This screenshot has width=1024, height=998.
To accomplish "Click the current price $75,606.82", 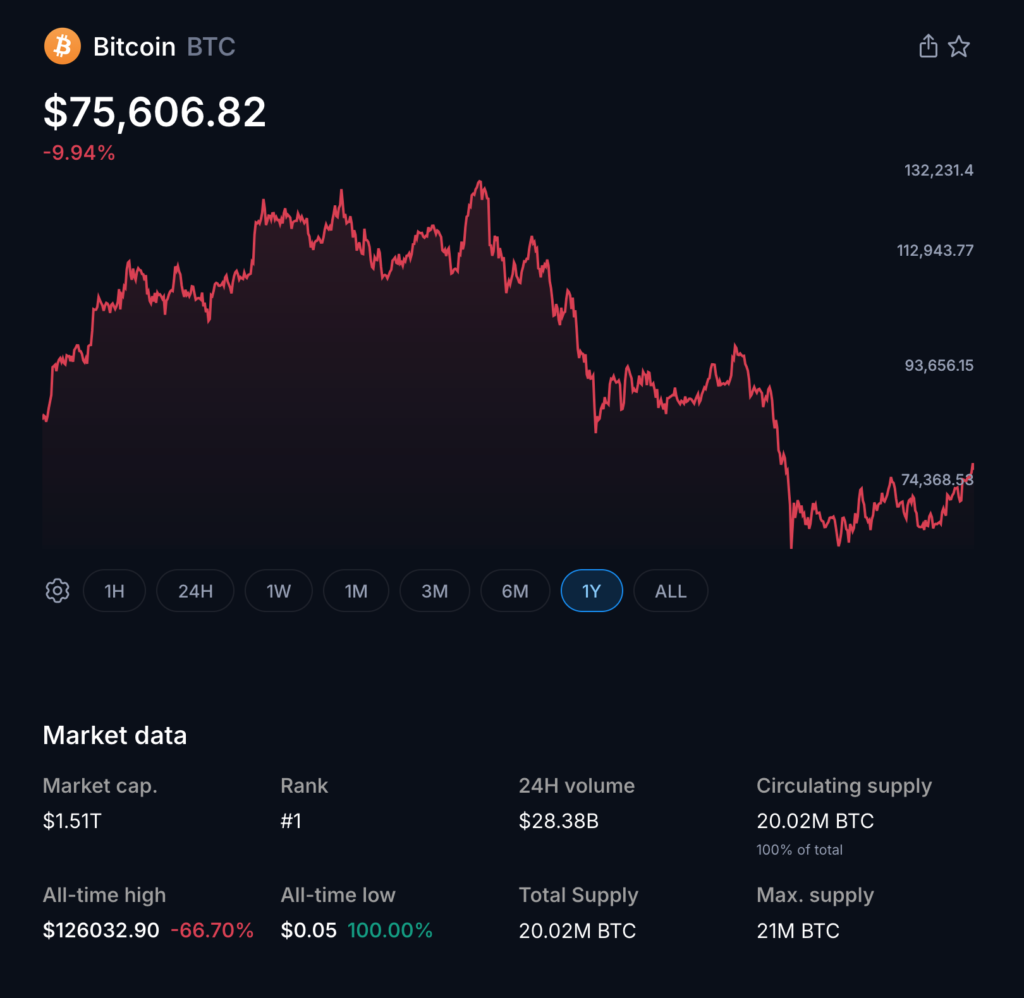I will click(154, 112).
